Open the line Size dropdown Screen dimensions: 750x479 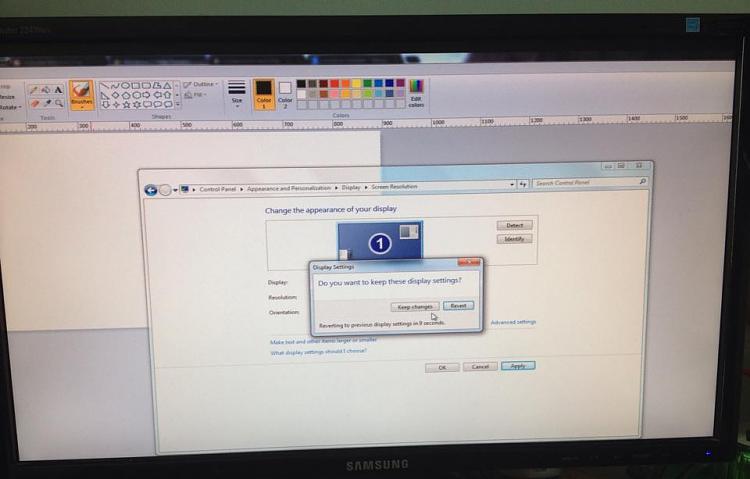click(237, 94)
